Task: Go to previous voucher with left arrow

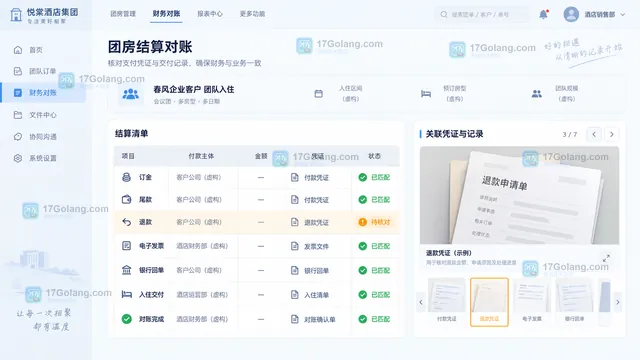Action: [x=594, y=134]
